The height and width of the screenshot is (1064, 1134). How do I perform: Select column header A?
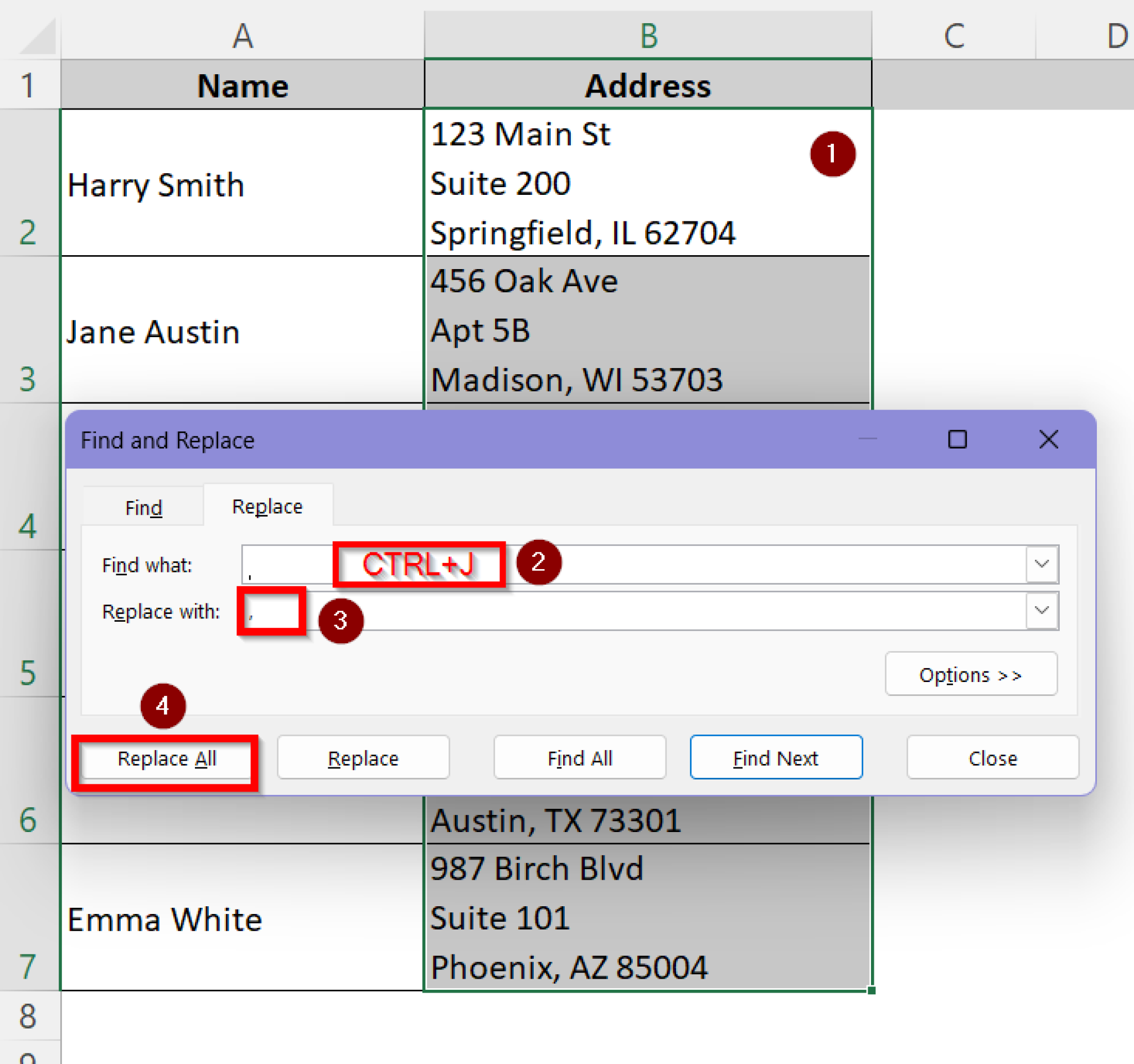coord(243,36)
